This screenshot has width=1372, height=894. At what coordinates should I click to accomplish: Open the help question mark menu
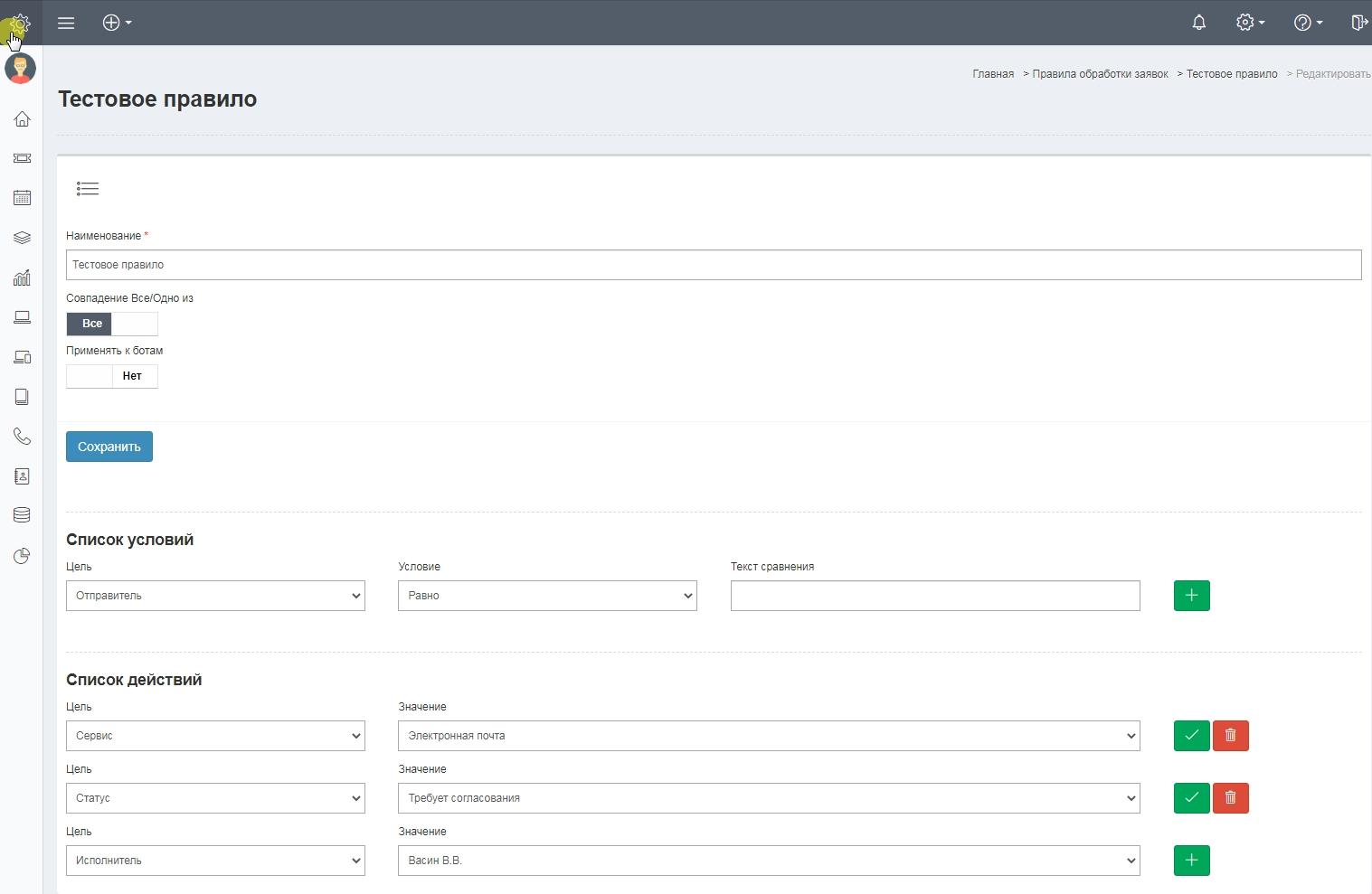(1307, 23)
